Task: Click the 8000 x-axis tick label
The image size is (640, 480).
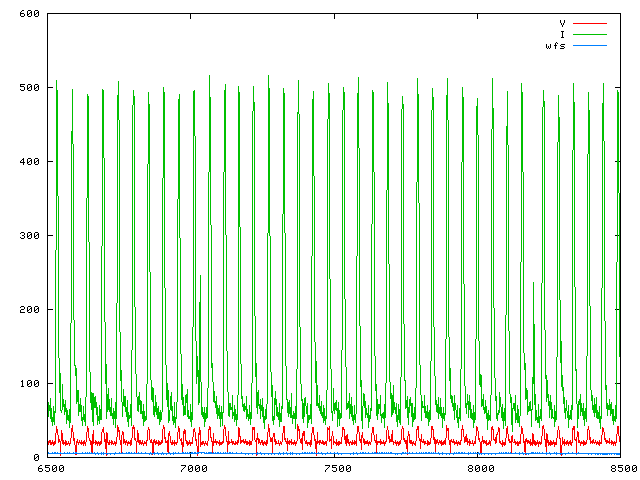Action: pyautogui.click(x=480, y=468)
